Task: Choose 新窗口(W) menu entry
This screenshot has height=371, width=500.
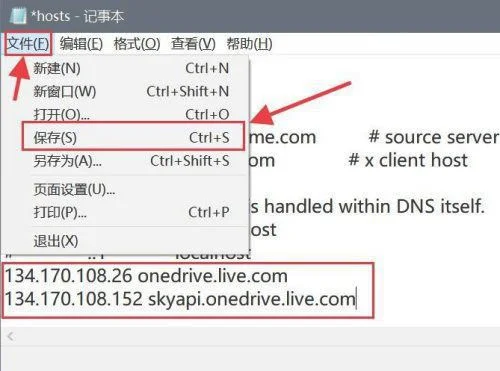Action: click(131, 91)
